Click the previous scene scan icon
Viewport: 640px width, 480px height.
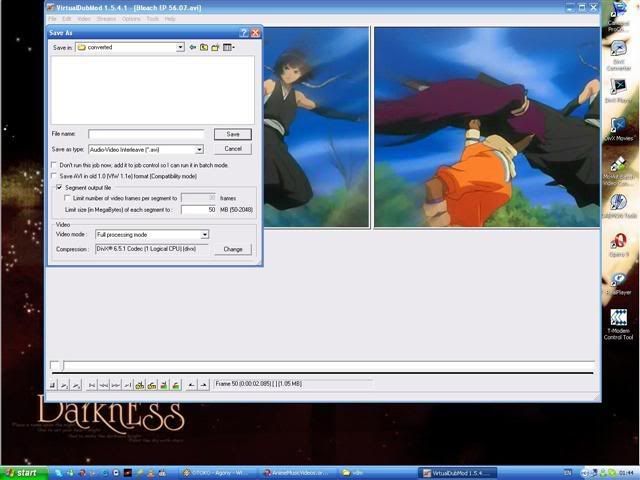click(x=164, y=384)
